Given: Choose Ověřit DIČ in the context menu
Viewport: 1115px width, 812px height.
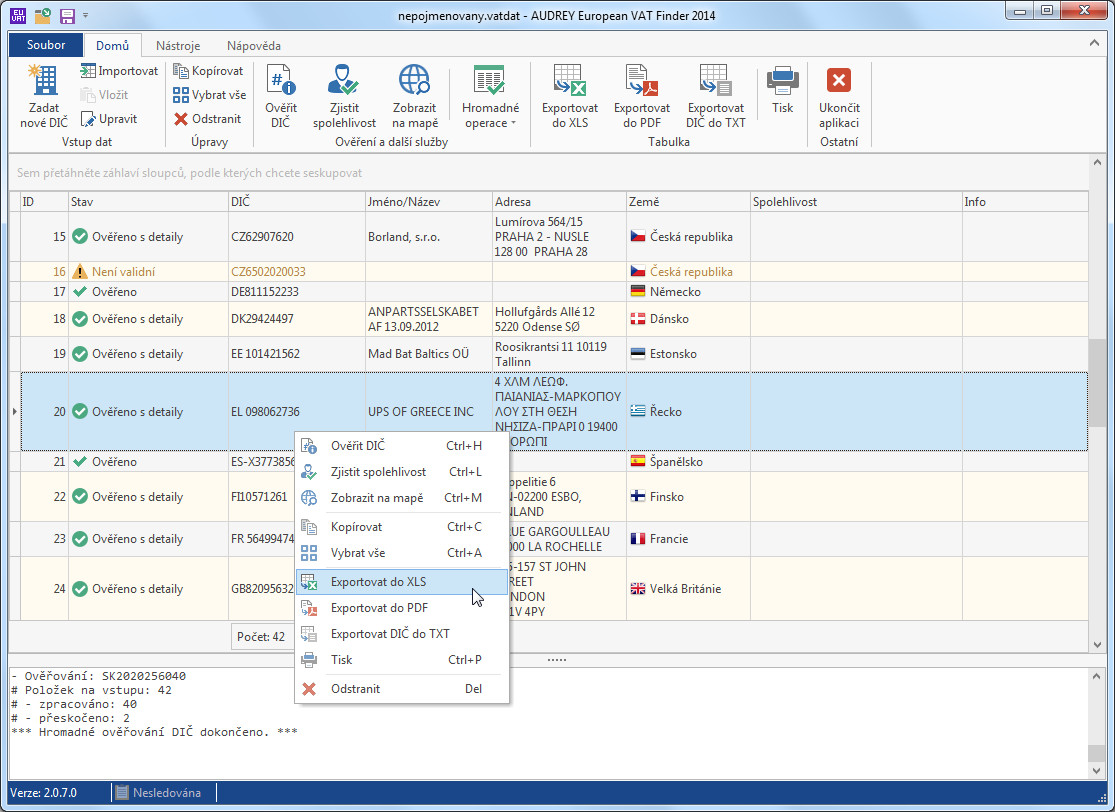Looking at the screenshot, I should pyautogui.click(x=402, y=446).
